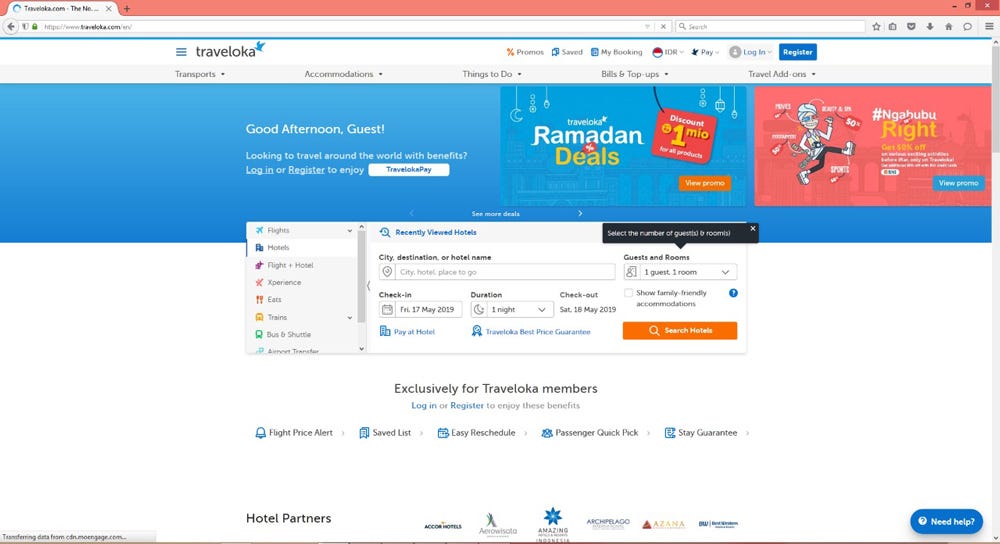Image resolution: width=1000 pixels, height=544 pixels.
Task: Open the Check-in date picker
Action: coord(420,309)
